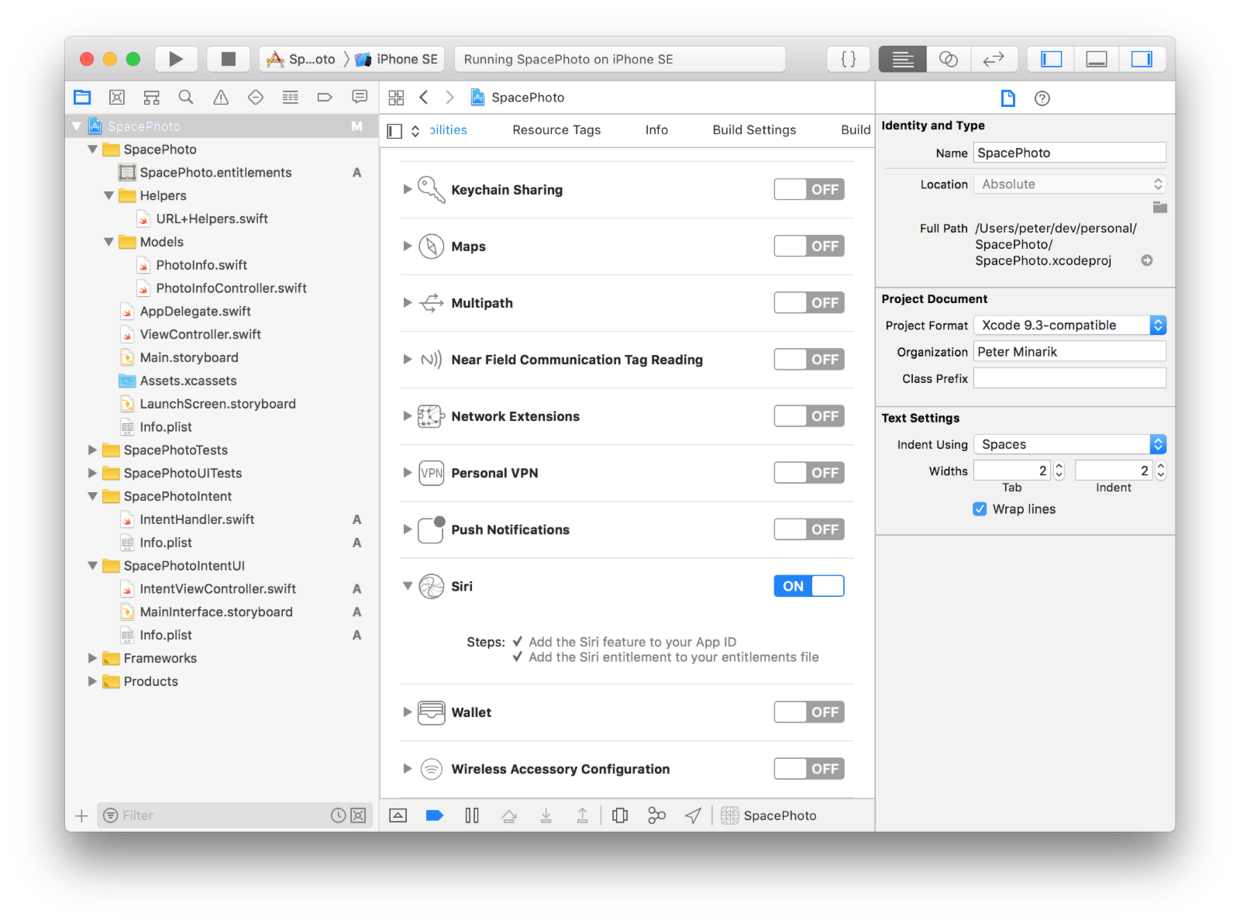The width and height of the screenshot is (1240, 924).
Task: Turn off the Siri switch
Action: click(x=809, y=586)
